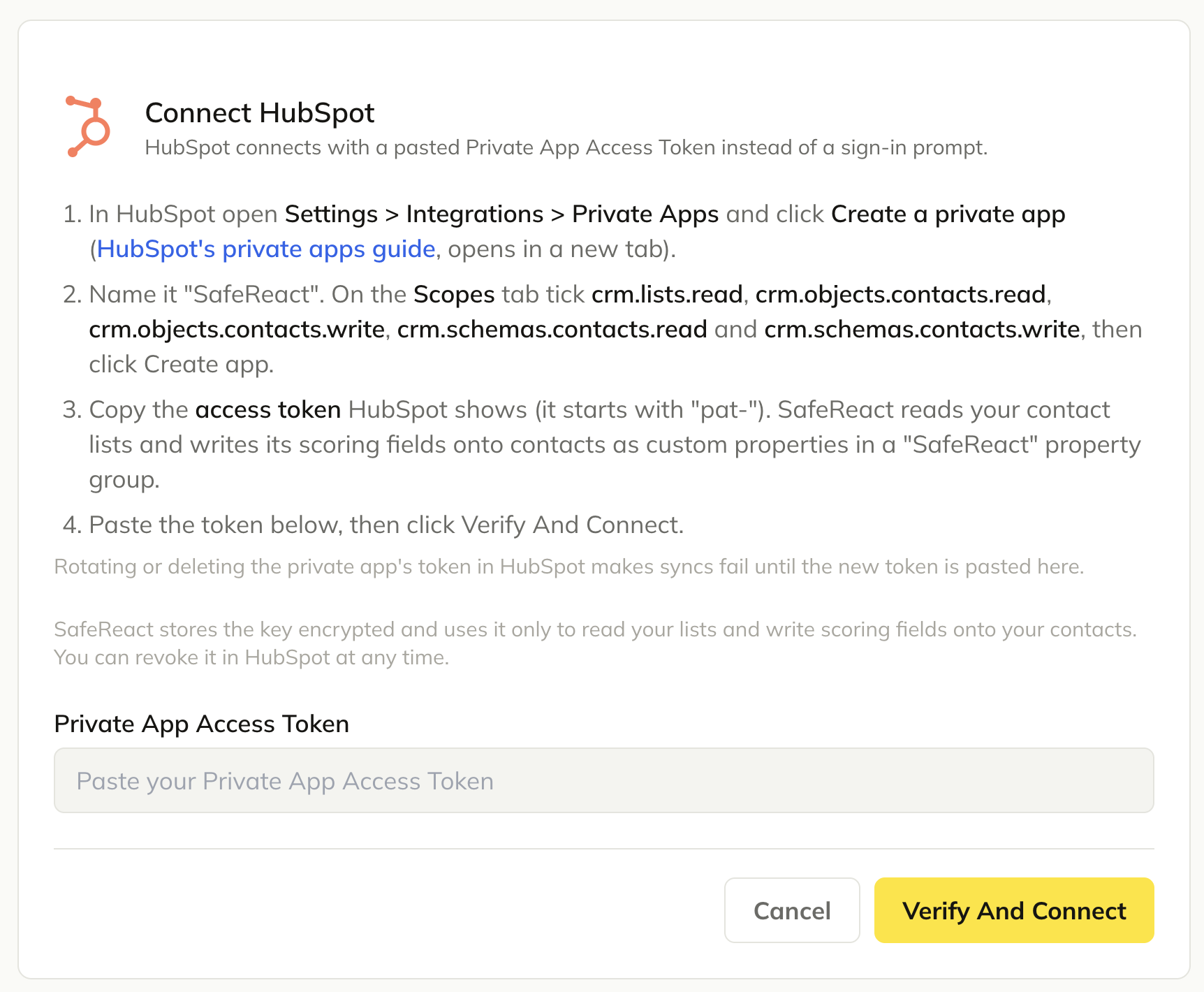Click the bold 'Private Apps' text in step 1

tap(645, 214)
